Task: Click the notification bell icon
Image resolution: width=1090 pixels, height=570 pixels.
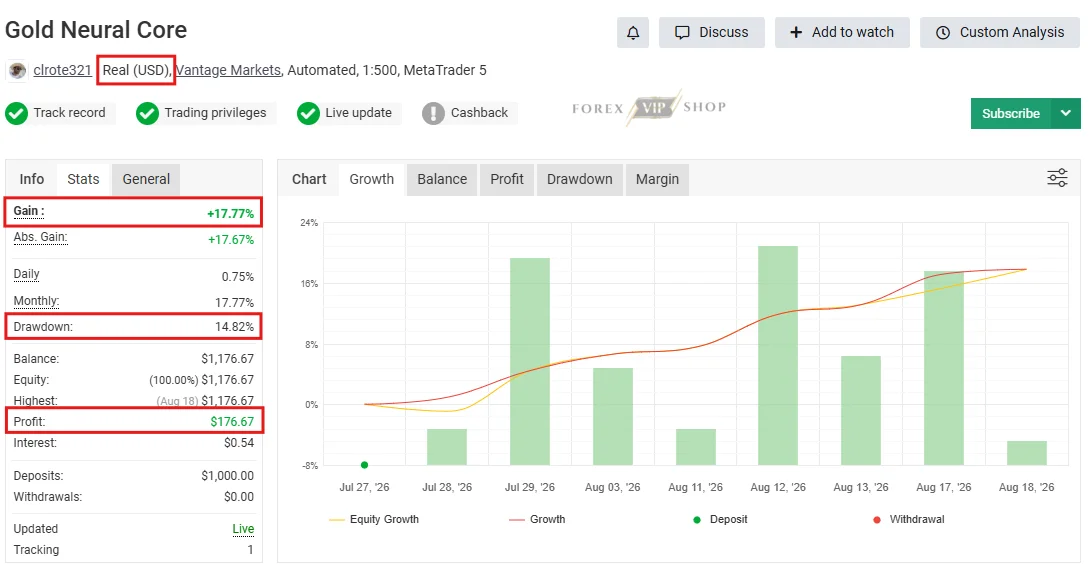Action: click(x=633, y=33)
